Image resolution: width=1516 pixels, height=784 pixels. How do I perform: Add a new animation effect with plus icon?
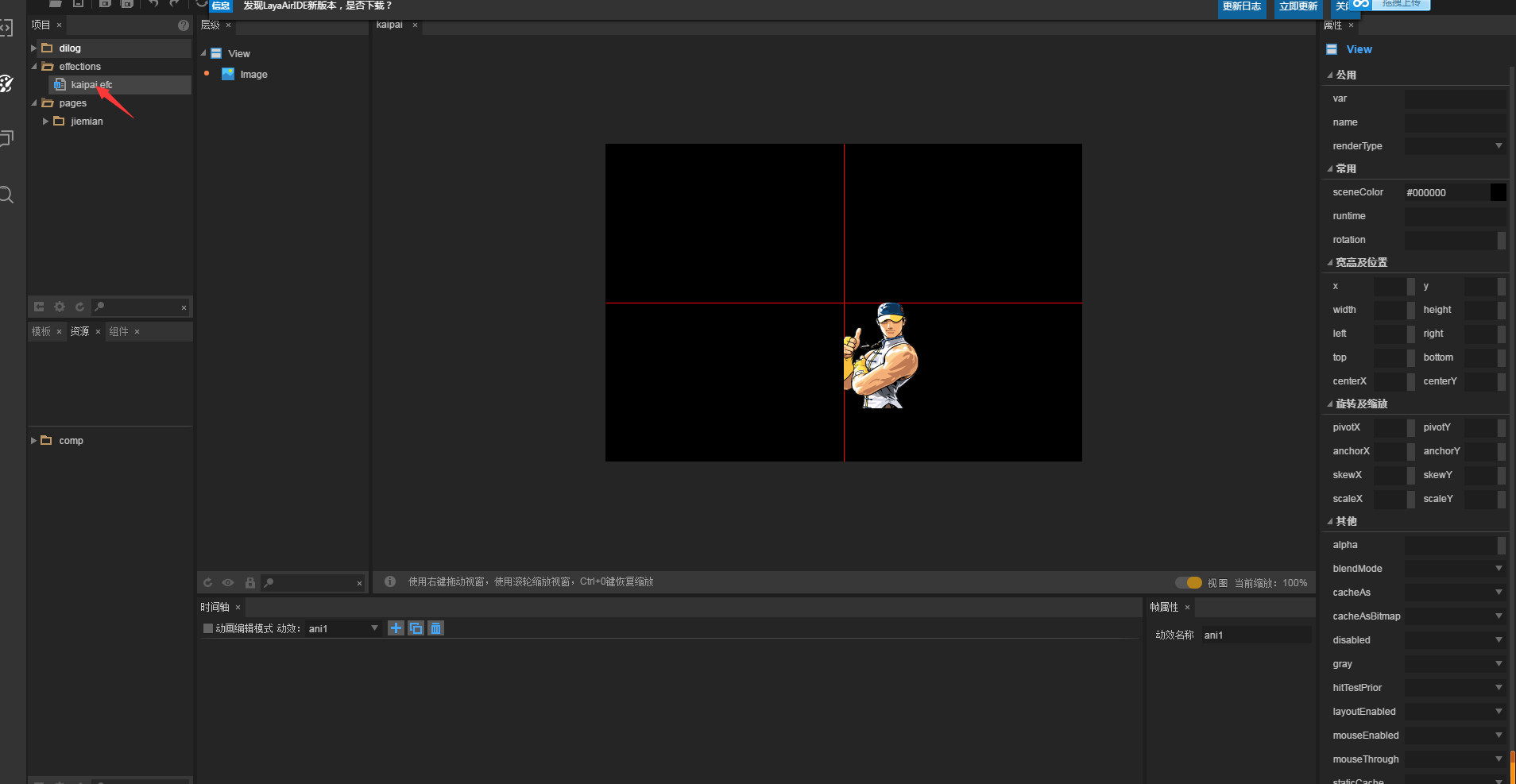(x=396, y=628)
